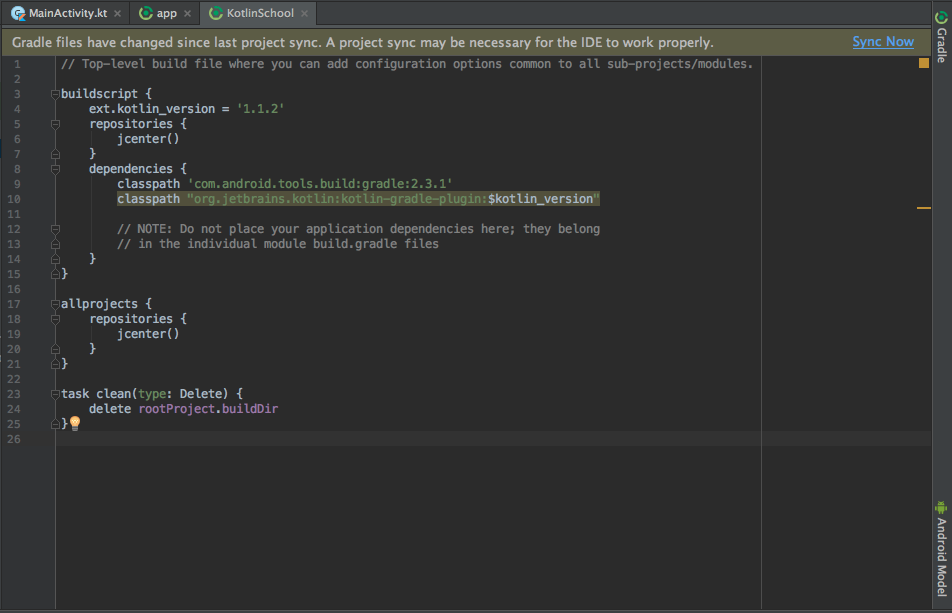Click the fold end marker on line 13
This screenshot has width=952, height=613.
pos(55,244)
